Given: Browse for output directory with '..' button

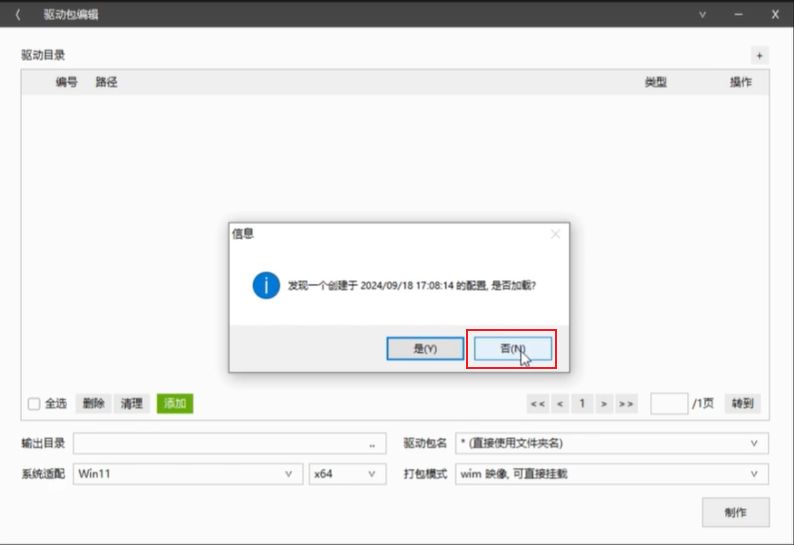Looking at the screenshot, I should 372,444.
